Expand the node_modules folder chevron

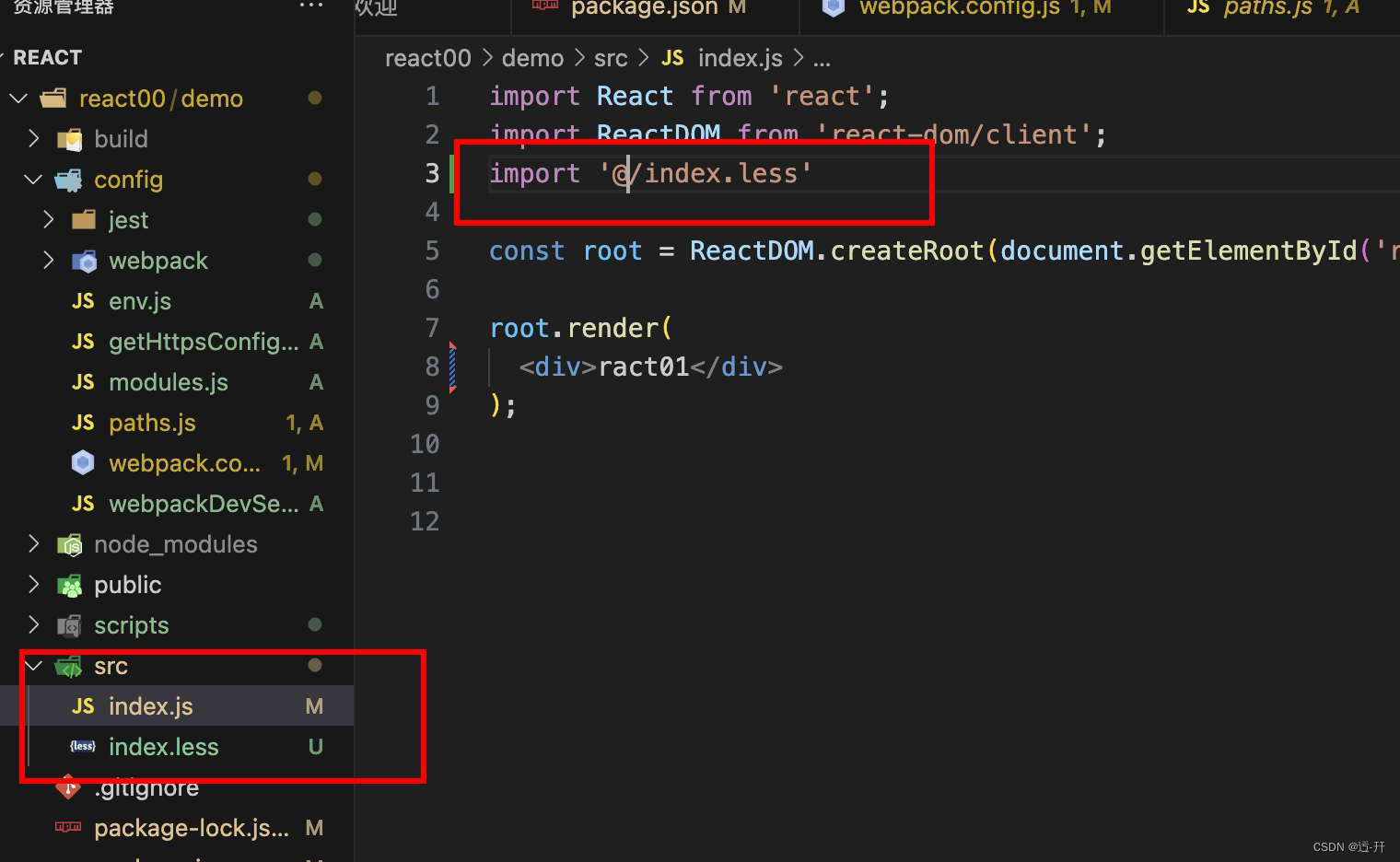(34, 543)
